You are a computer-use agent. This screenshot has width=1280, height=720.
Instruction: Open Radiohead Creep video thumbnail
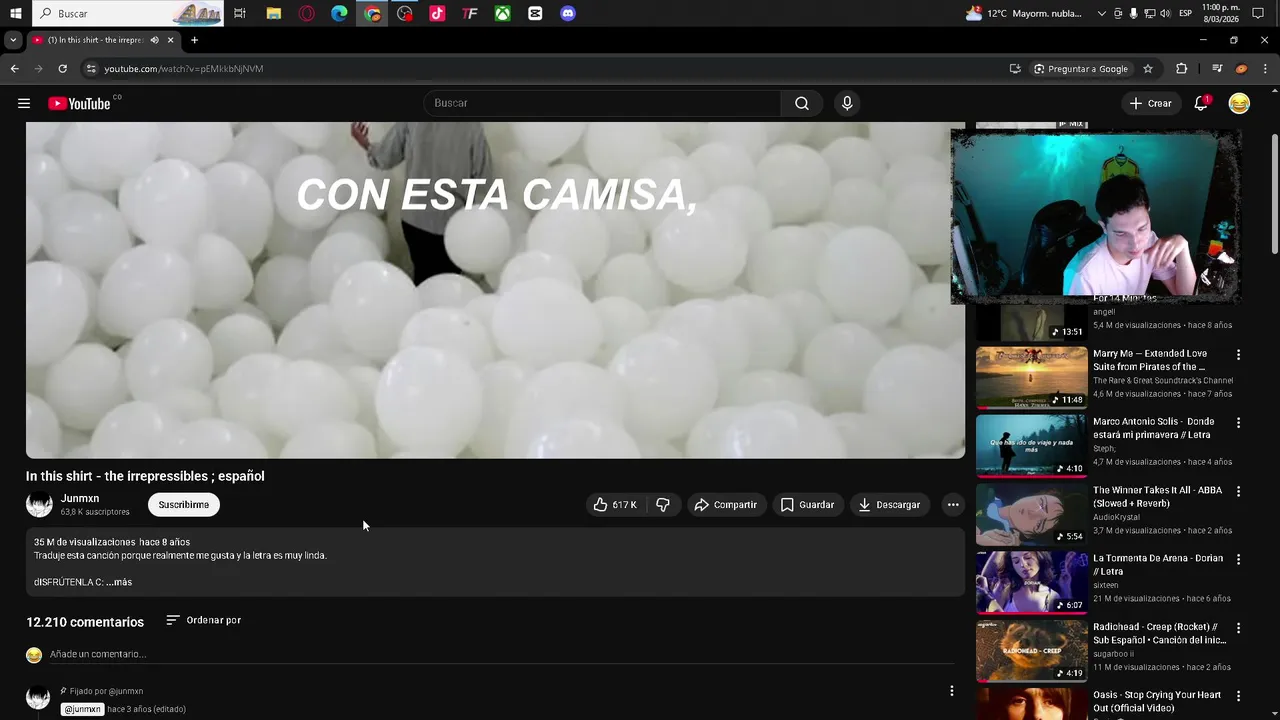pyautogui.click(x=1031, y=651)
